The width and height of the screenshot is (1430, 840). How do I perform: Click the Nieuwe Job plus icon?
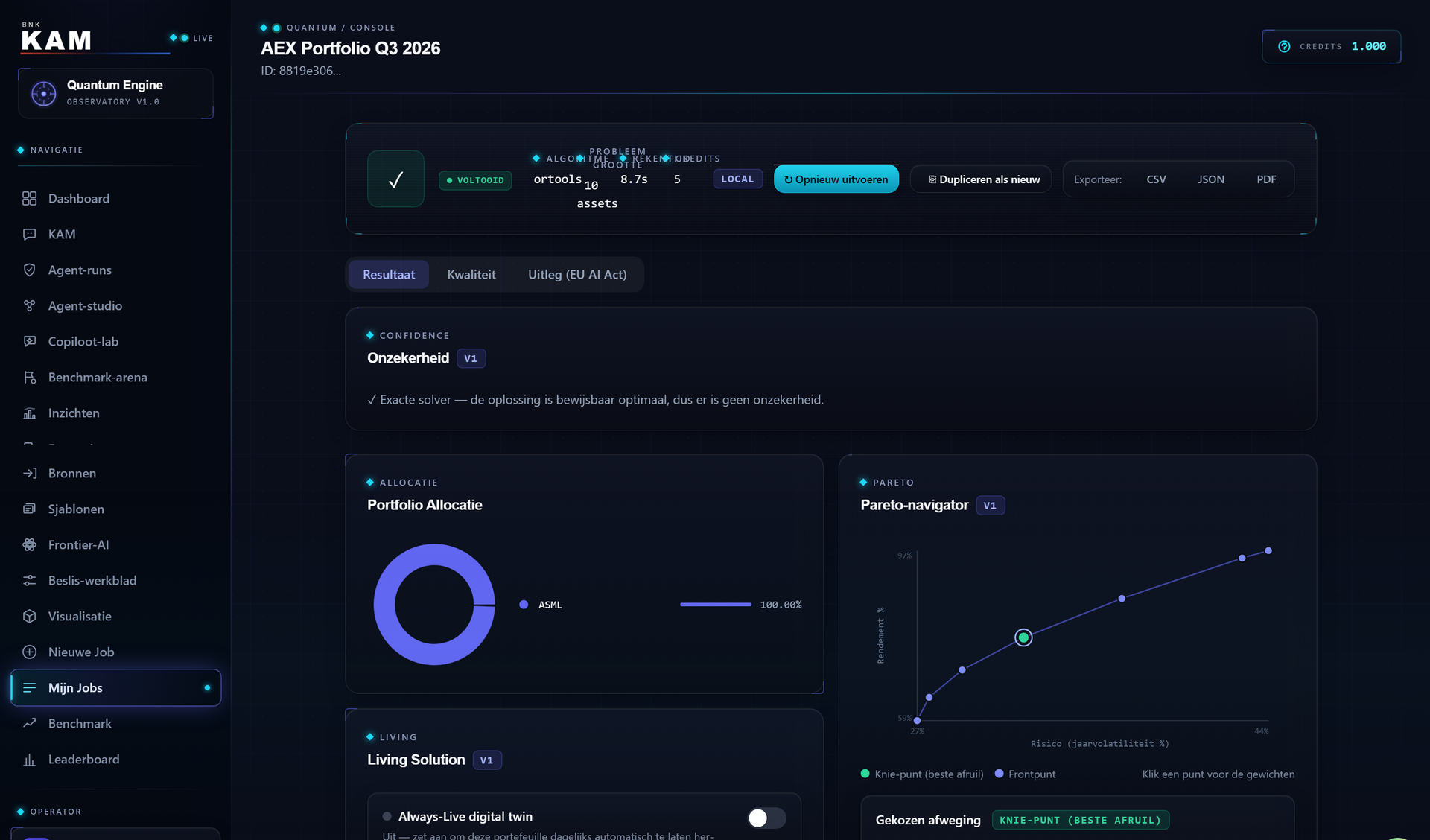tap(29, 652)
